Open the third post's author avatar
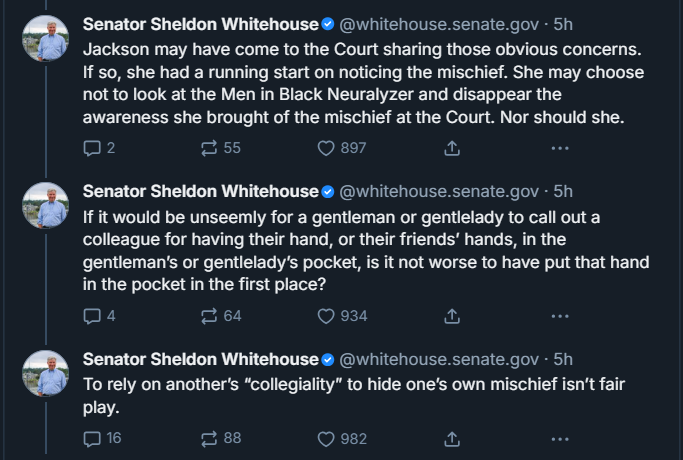This screenshot has height=460, width=683. [x=46, y=373]
